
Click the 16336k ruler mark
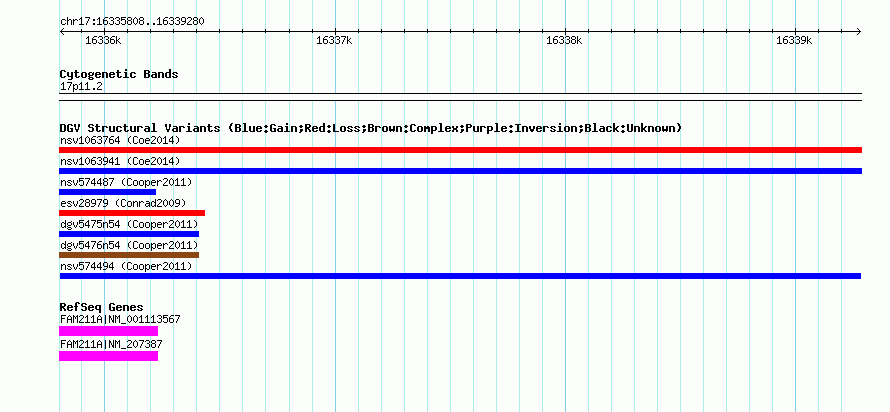[103, 40]
